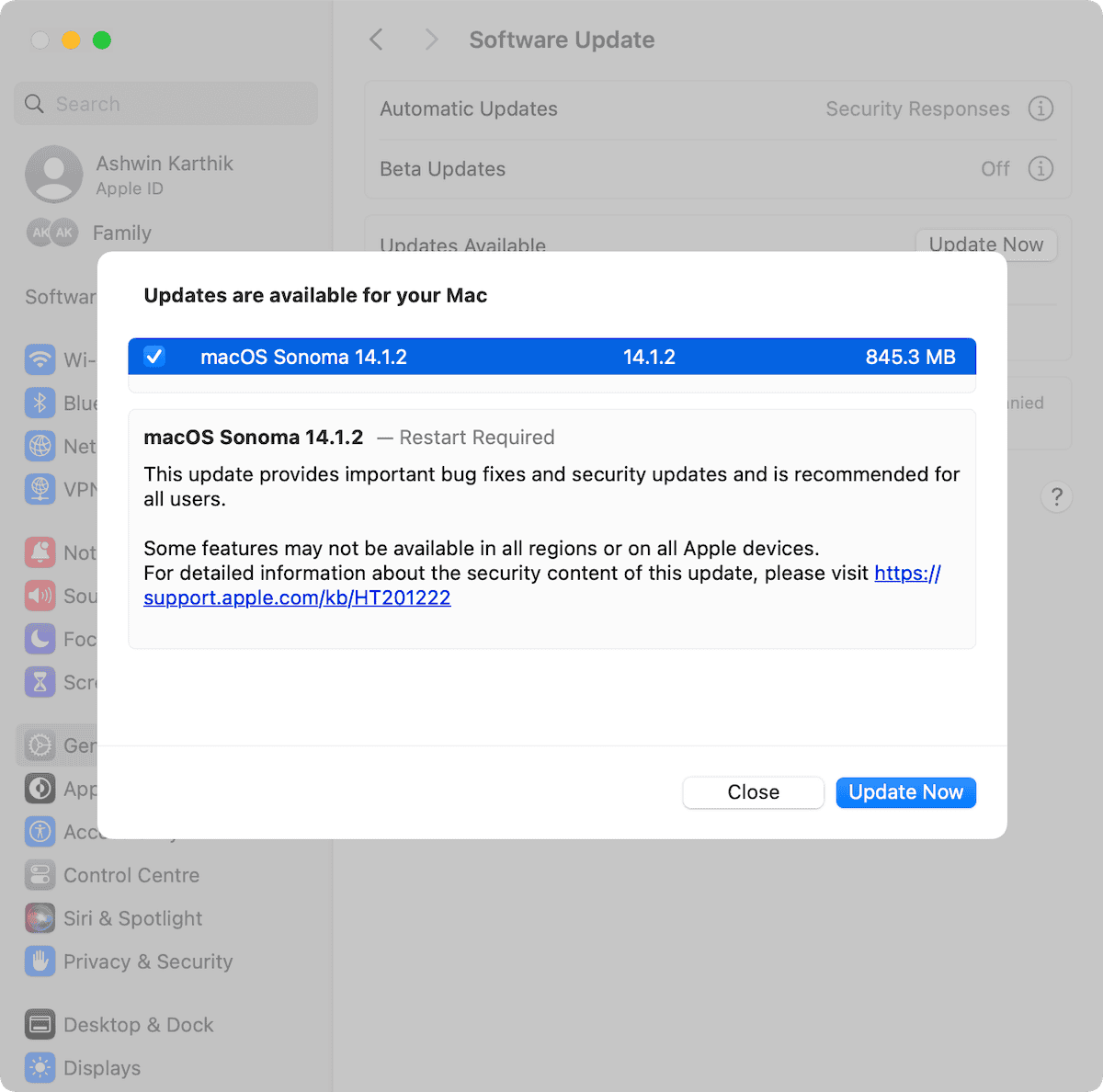Open Desktop & Dock icon
Viewport: 1103px width, 1092px height.
(x=40, y=1025)
